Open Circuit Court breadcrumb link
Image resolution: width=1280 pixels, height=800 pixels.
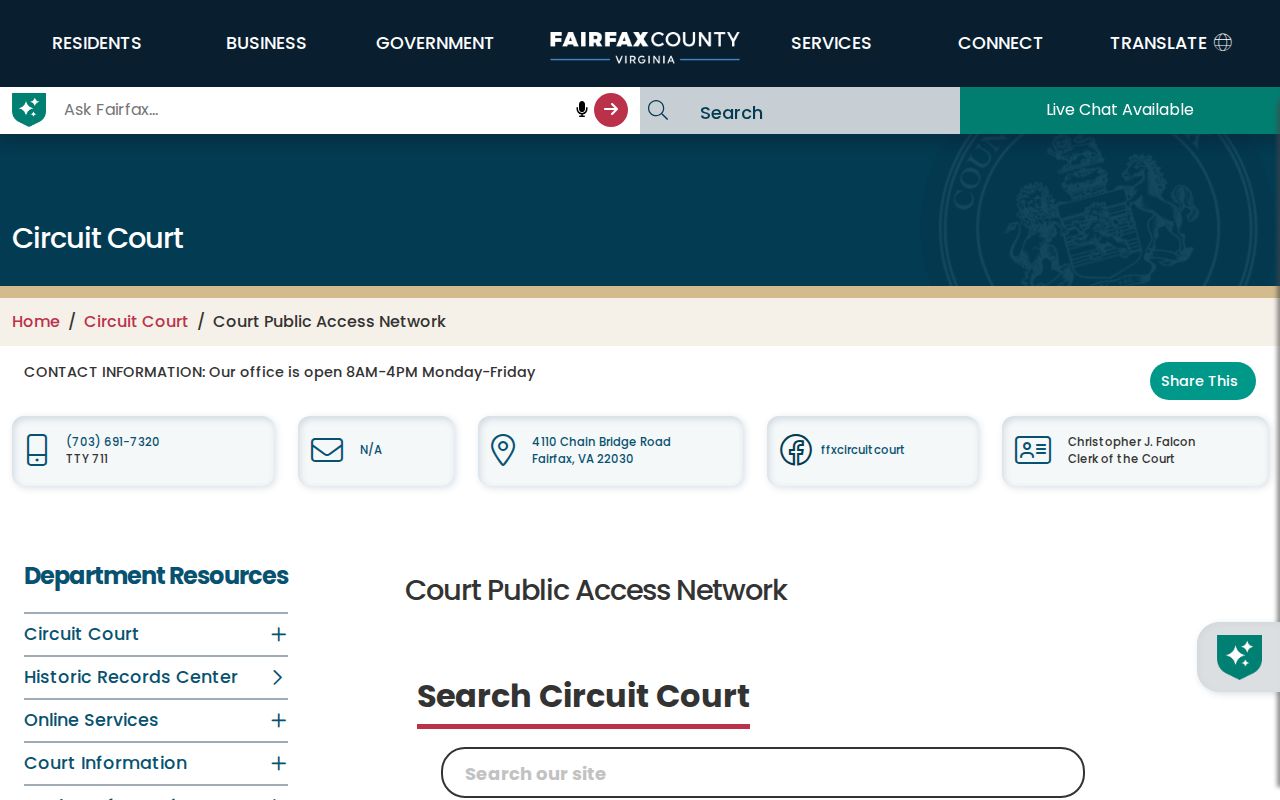coord(136,321)
